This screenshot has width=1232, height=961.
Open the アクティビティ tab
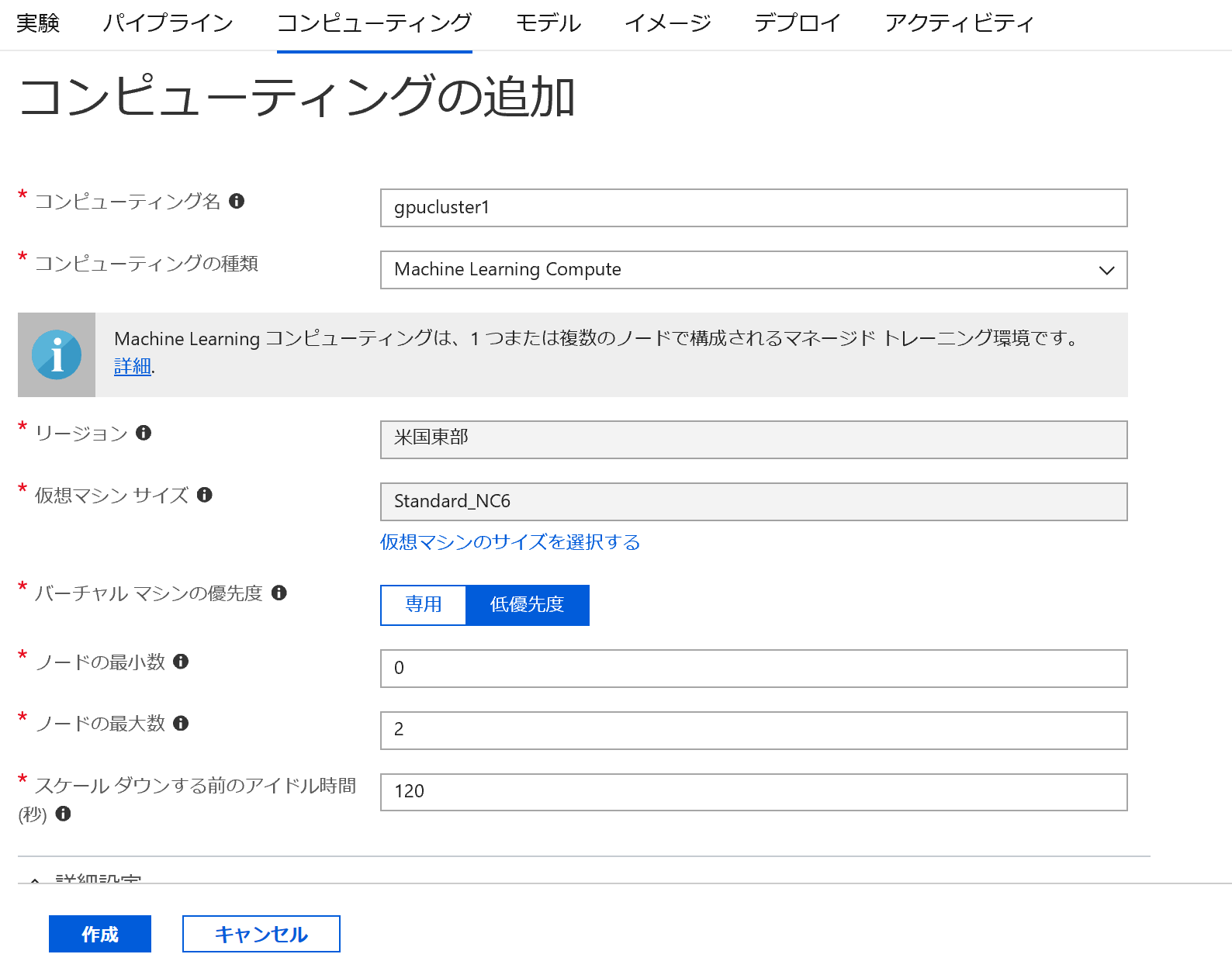959,23
